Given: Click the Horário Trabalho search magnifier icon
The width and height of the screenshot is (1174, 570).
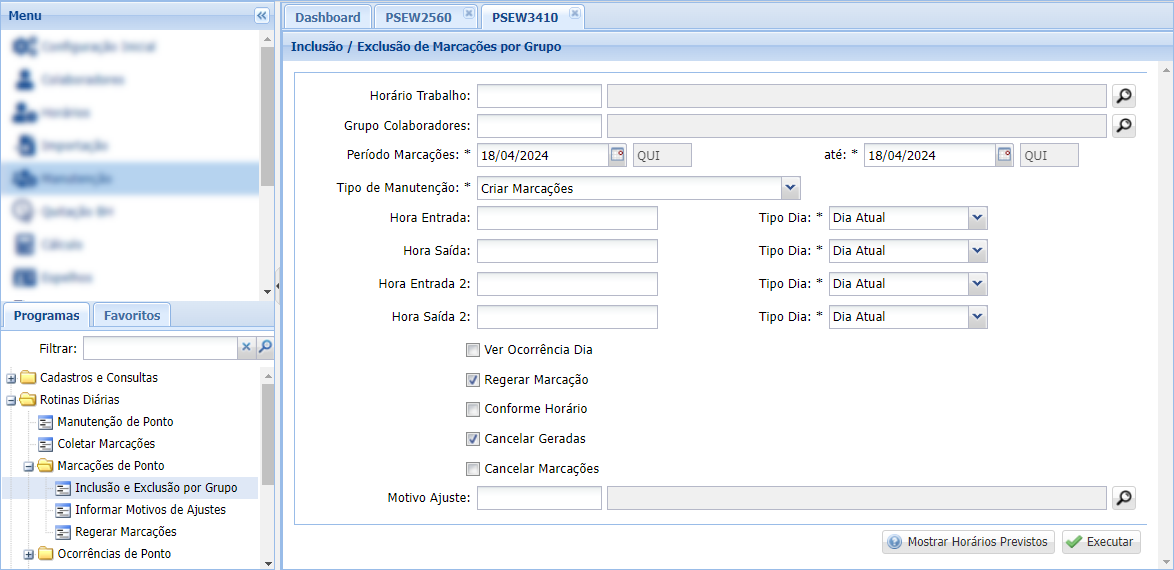Looking at the screenshot, I should pyautogui.click(x=1124, y=96).
